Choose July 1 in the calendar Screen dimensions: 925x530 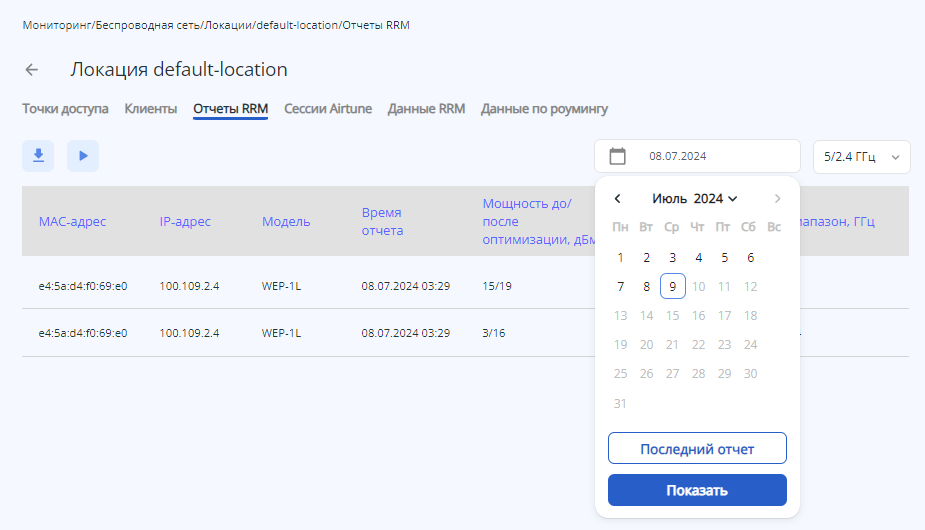tap(621, 258)
